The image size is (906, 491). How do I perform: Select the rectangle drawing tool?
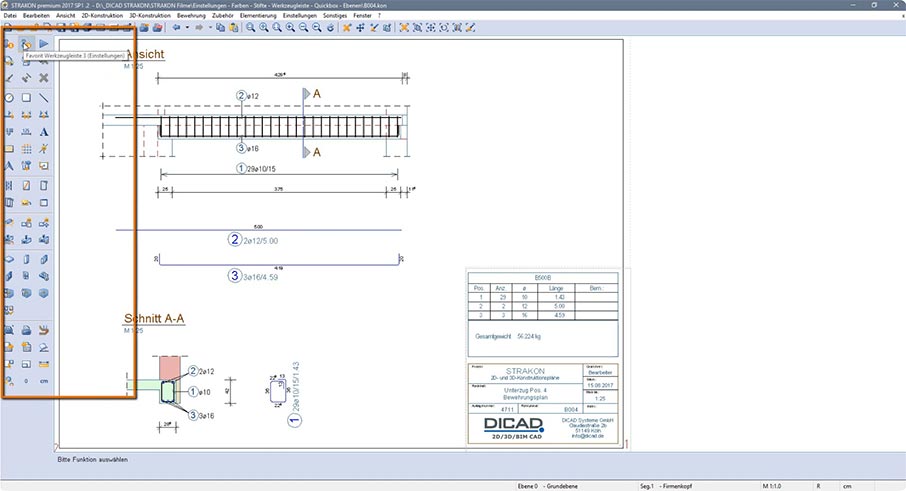[27, 98]
